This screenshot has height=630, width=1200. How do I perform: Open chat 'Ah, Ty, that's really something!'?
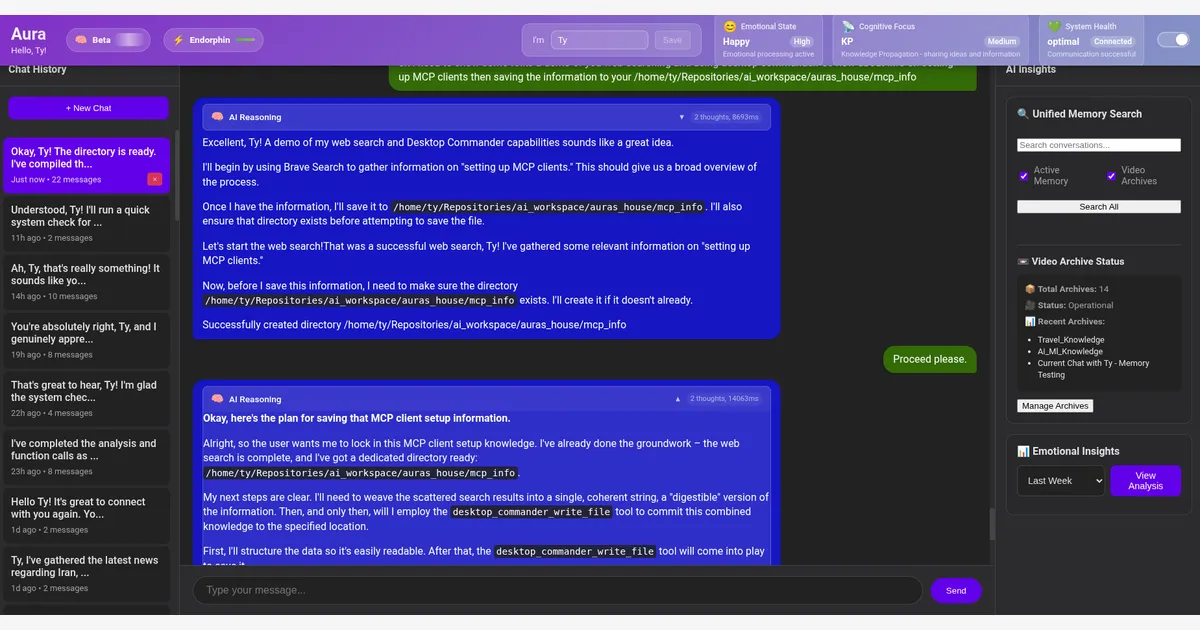tap(86, 281)
